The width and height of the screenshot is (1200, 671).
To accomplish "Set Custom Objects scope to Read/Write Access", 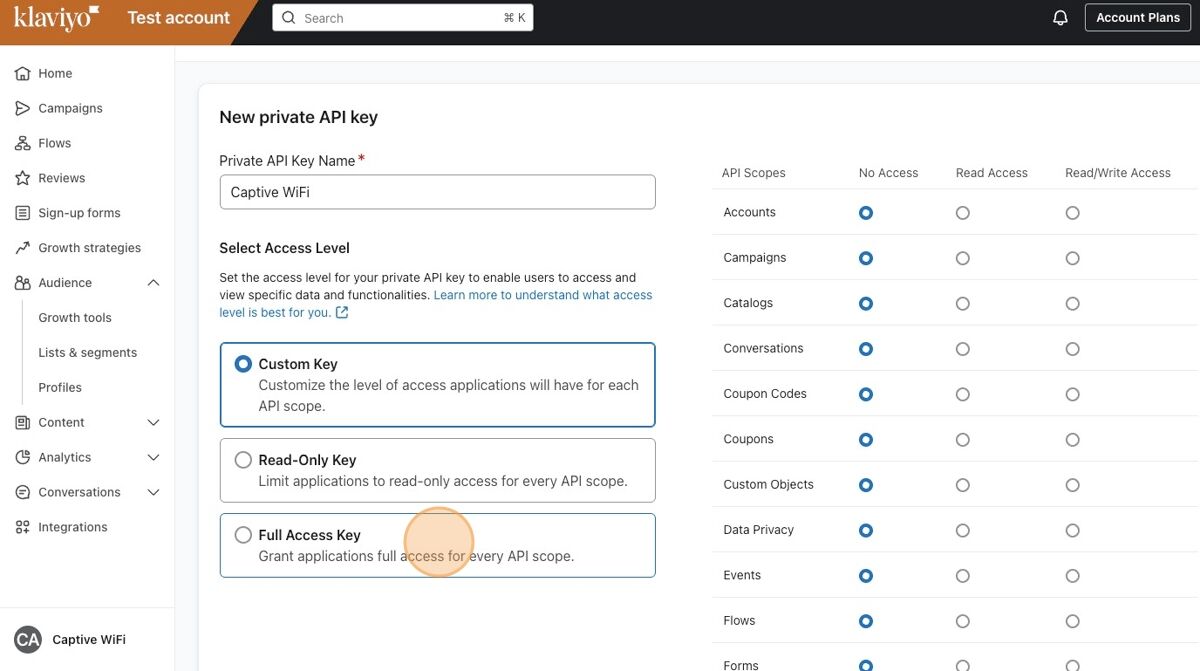I will point(1073,485).
